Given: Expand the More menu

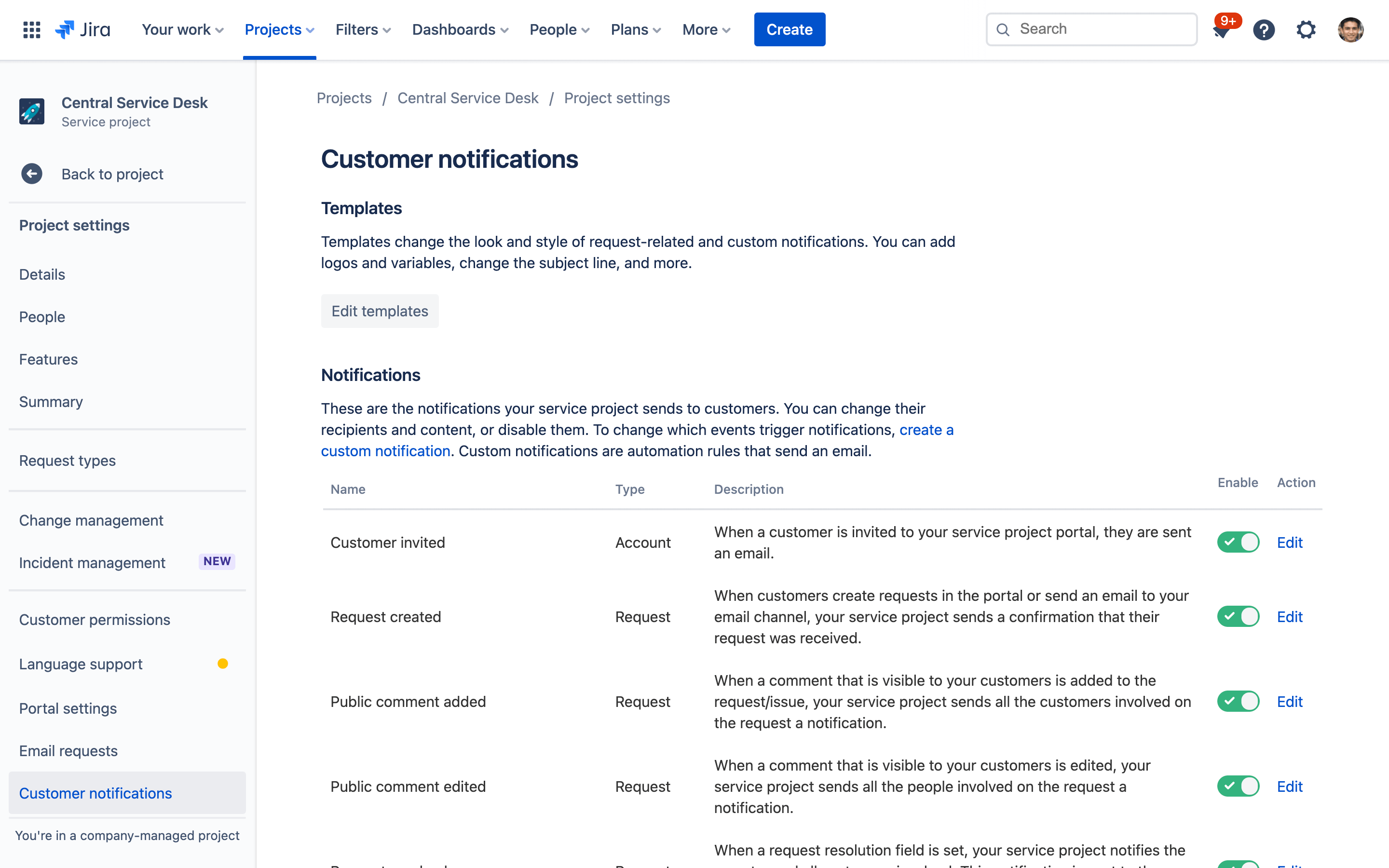Looking at the screenshot, I should click(x=706, y=29).
